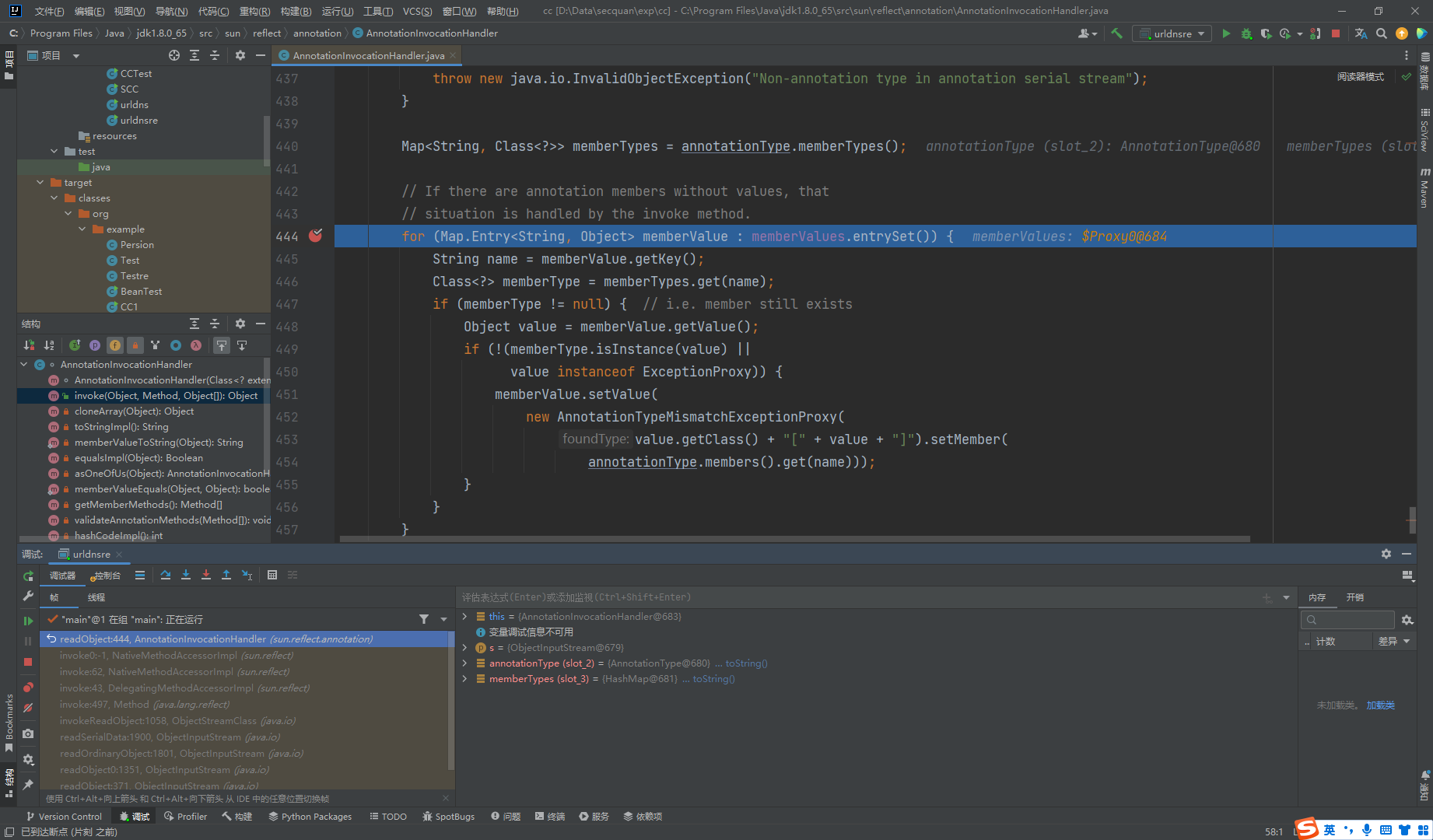1433x840 pixels.
Task: Step over in debugger toolbar
Action: pyautogui.click(x=166, y=575)
